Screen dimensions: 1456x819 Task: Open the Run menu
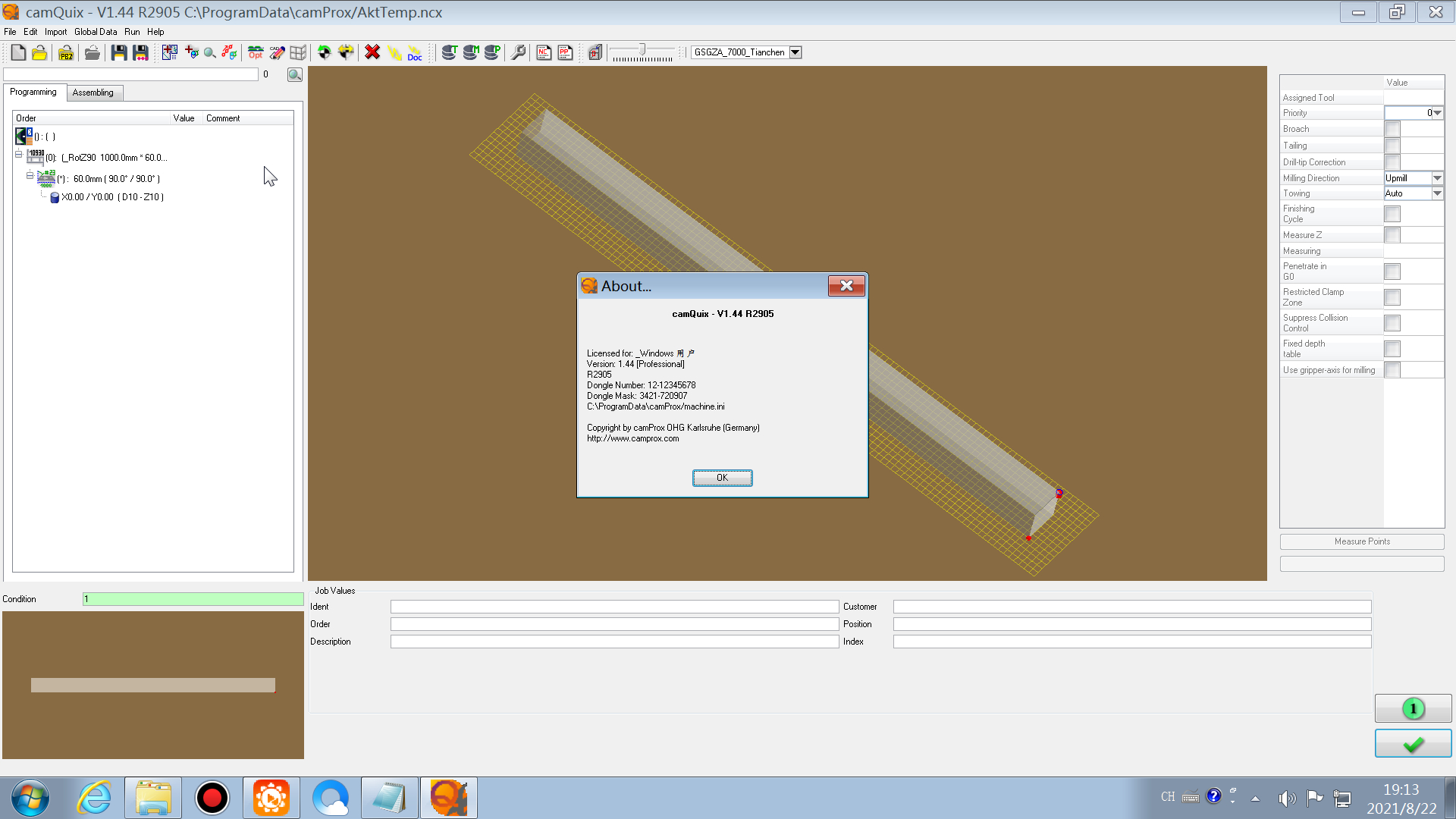pyautogui.click(x=132, y=32)
